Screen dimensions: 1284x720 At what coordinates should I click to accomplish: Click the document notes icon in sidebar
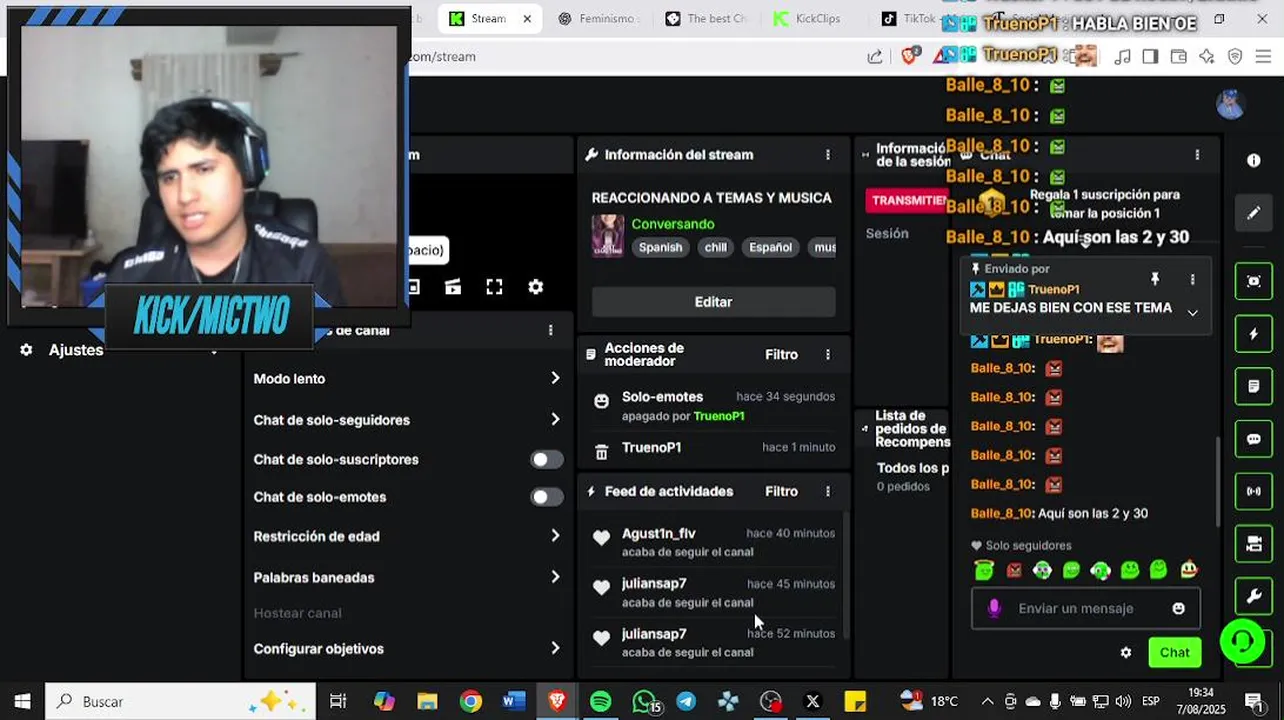[1253, 386]
